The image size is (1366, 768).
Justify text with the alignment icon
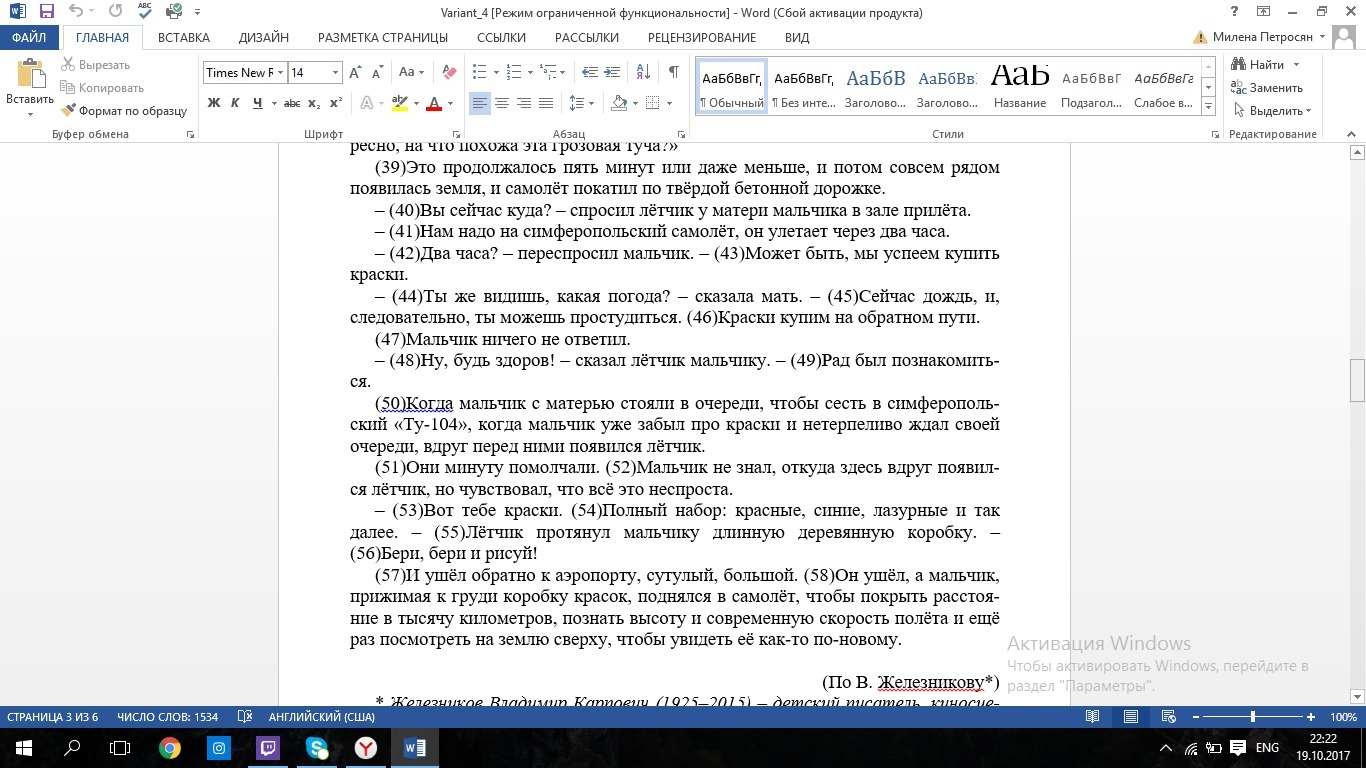pyautogui.click(x=546, y=103)
